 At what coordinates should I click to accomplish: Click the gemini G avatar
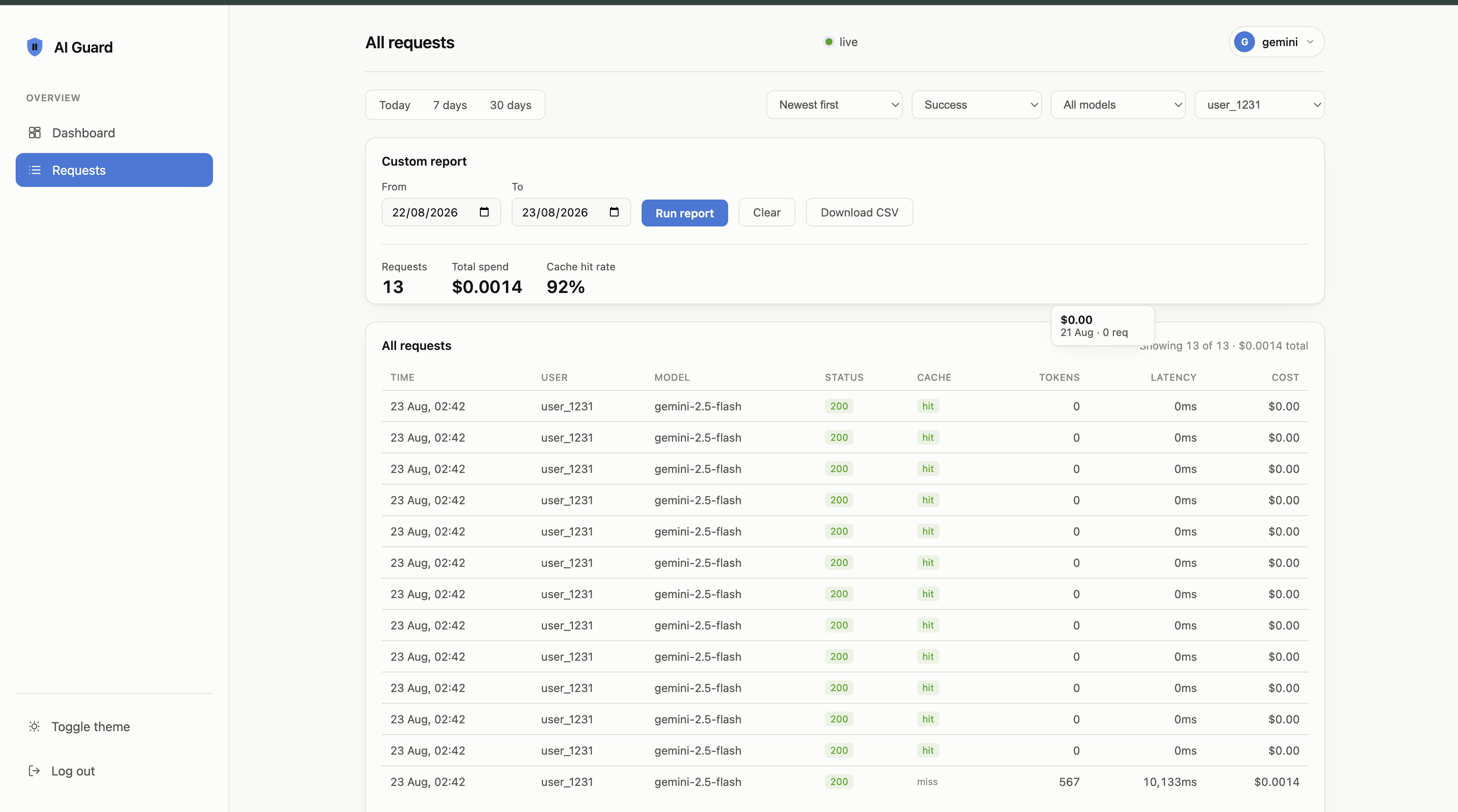pyautogui.click(x=1245, y=42)
